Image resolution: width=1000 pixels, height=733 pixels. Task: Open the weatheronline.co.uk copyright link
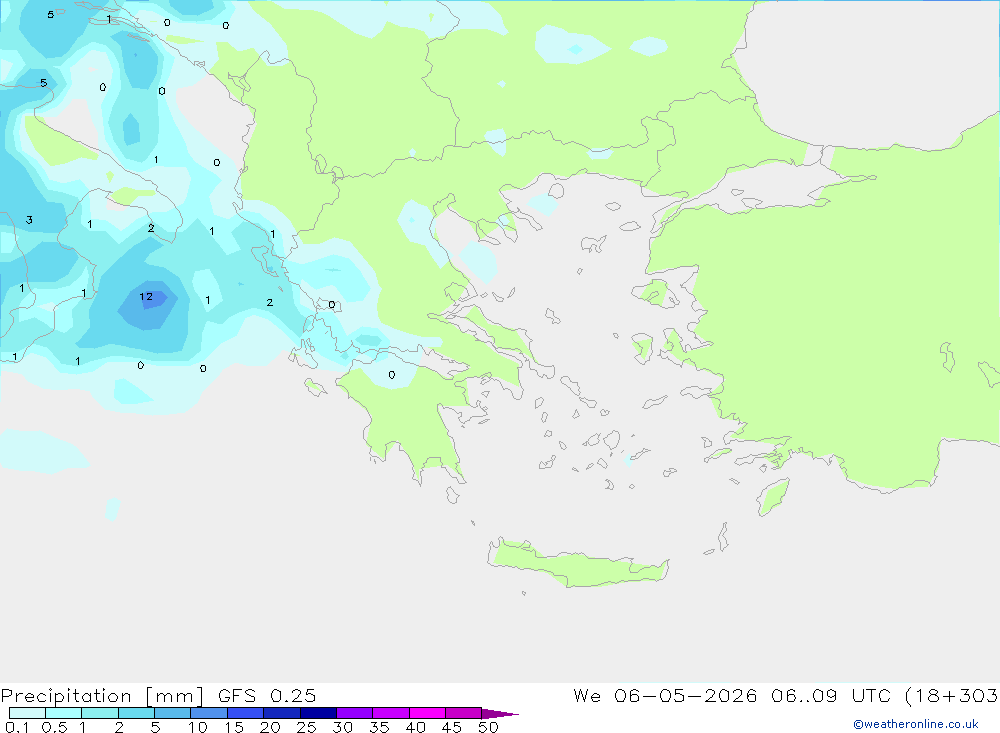point(915,724)
